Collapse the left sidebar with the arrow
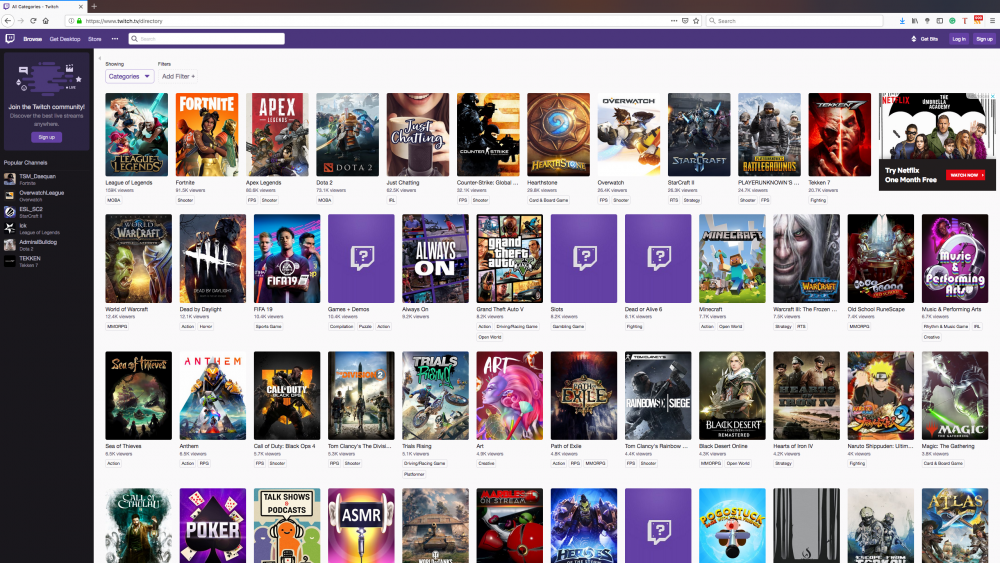Viewport: 1000px width, 563px height. [x=99, y=59]
